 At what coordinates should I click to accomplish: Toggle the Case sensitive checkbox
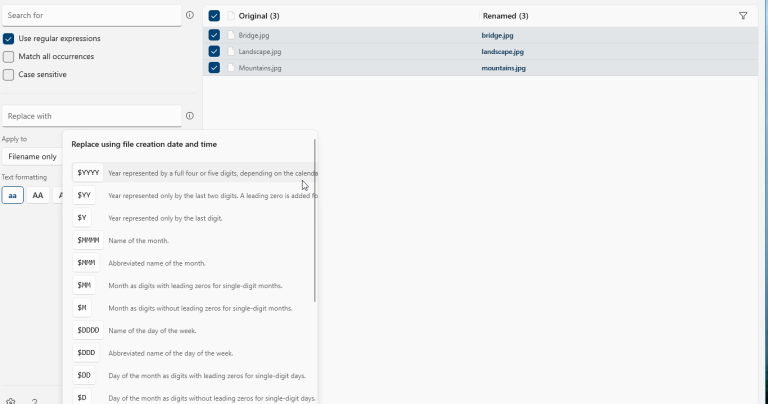(x=8, y=75)
